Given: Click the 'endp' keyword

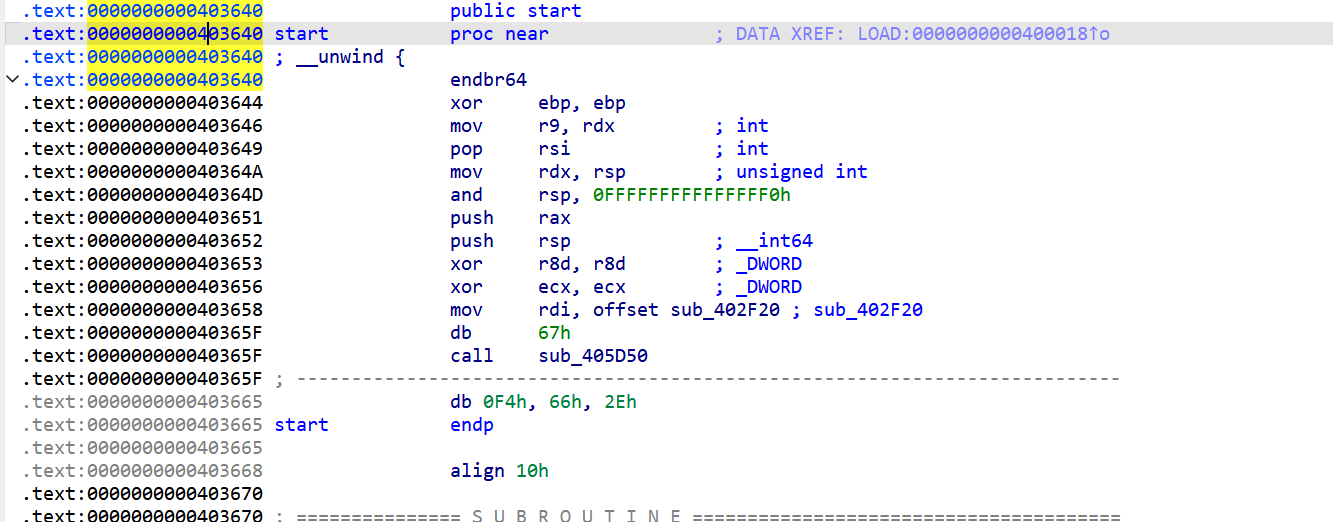Looking at the screenshot, I should [x=472, y=425].
